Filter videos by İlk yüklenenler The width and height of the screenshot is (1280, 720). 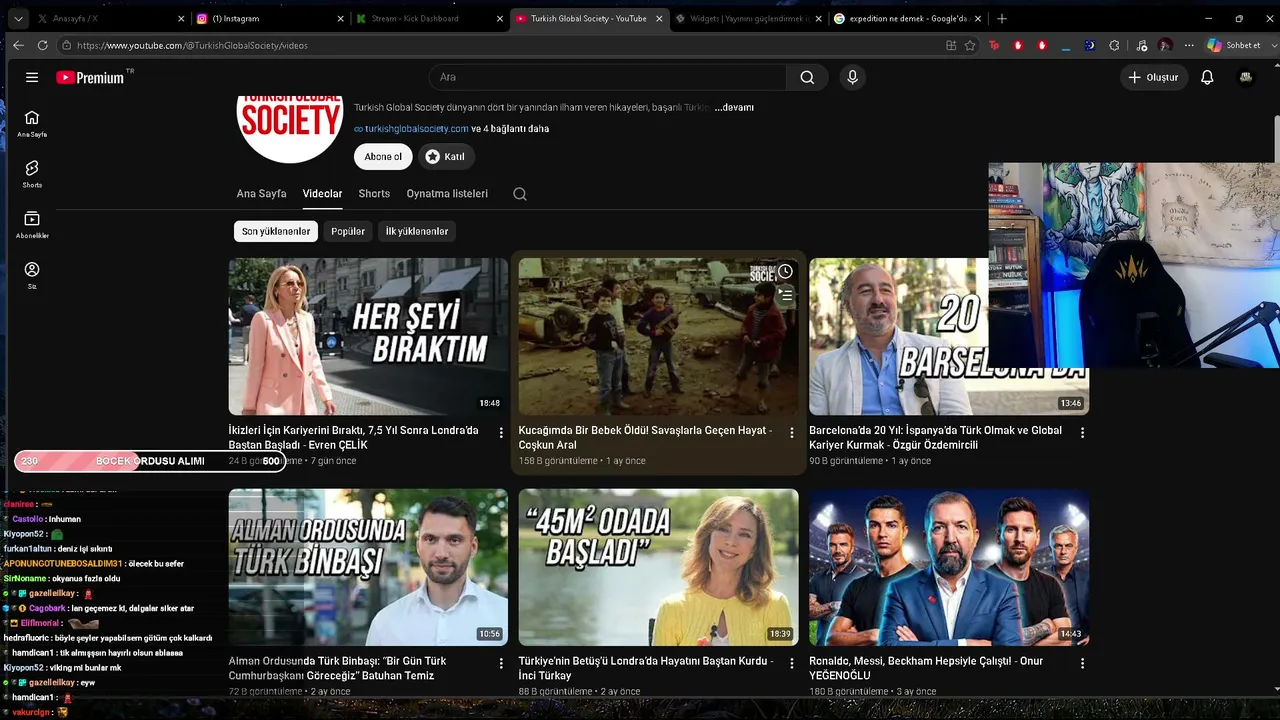tap(417, 231)
